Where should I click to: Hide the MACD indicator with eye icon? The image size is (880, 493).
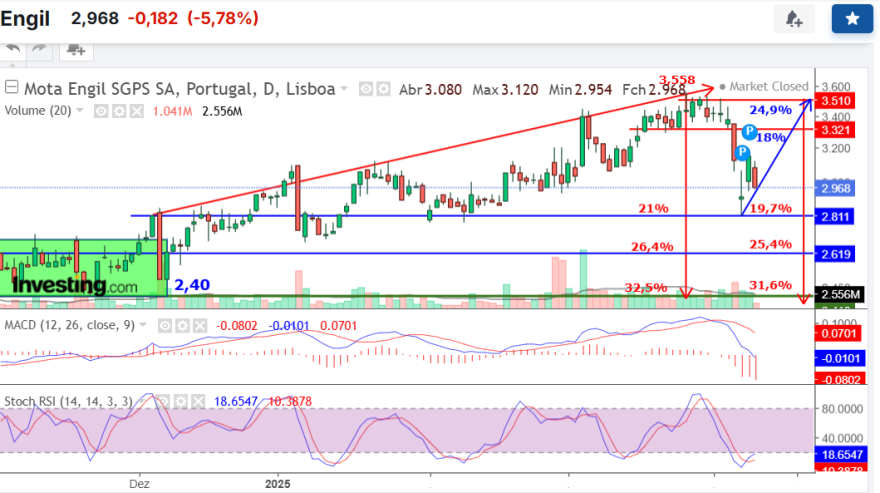tap(164, 326)
